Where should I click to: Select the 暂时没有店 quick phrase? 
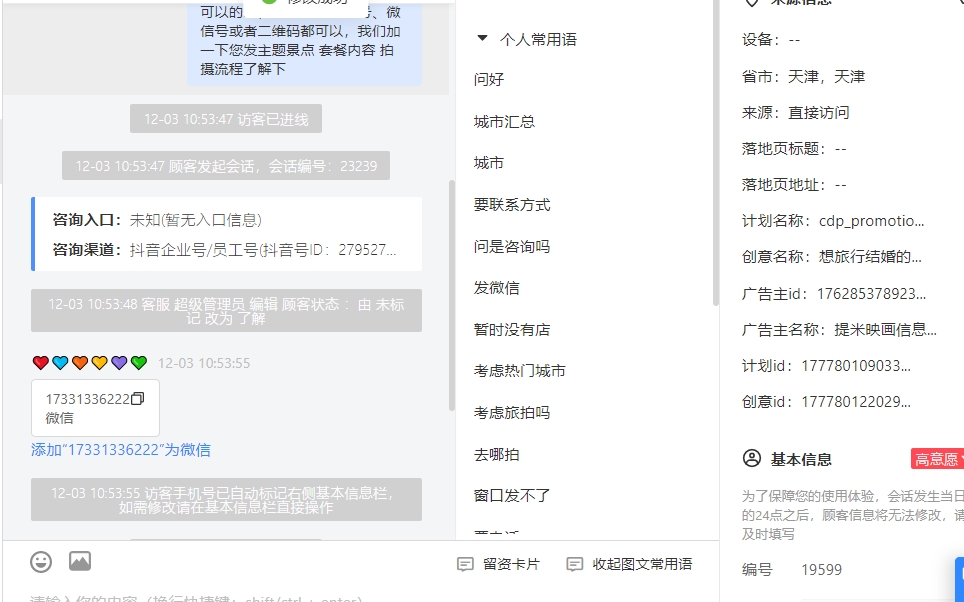point(512,330)
